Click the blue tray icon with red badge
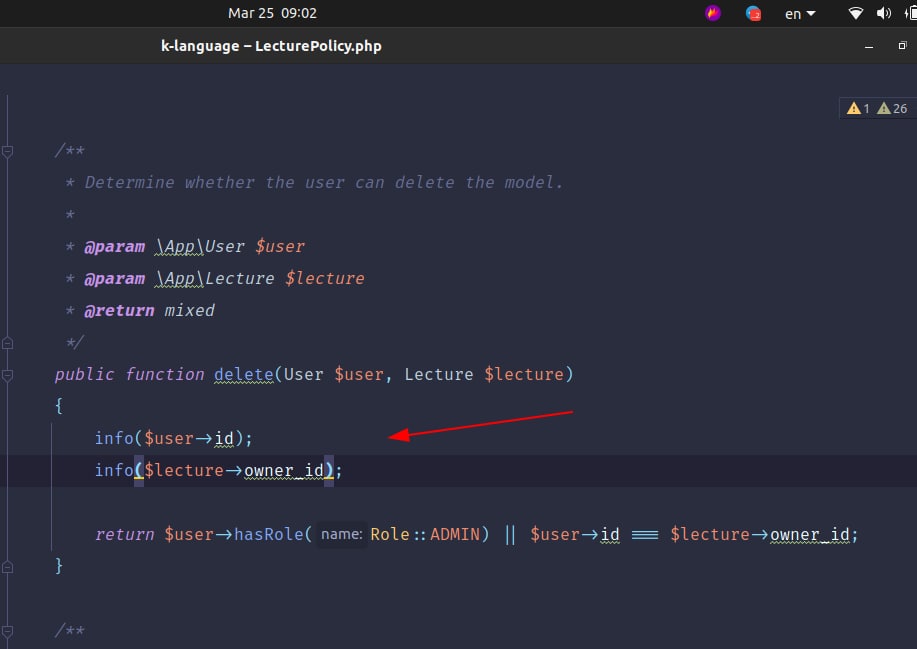The width and height of the screenshot is (917, 649). (x=753, y=13)
